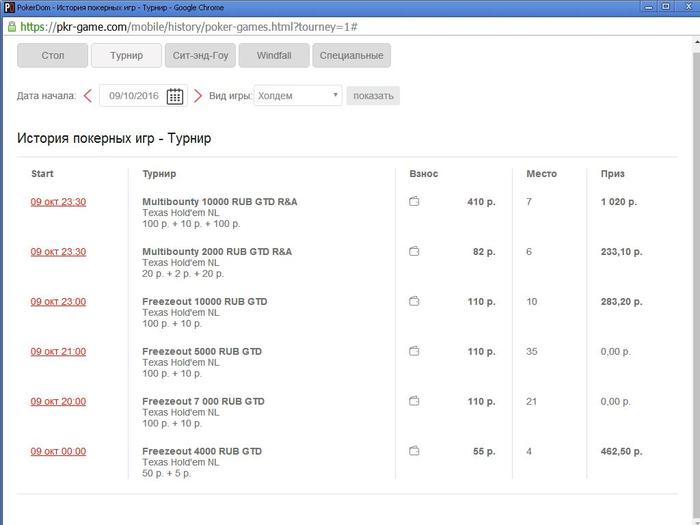Image resolution: width=700 pixels, height=525 pixels.
Task: Click the 82 р. buy-in value
Action: click(484, 252)
